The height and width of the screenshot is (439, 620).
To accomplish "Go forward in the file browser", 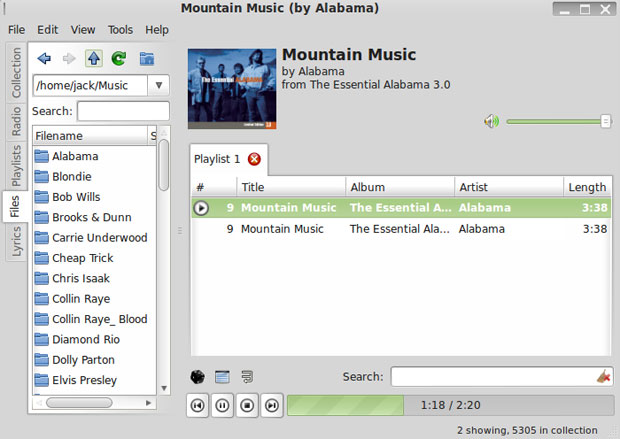I will point(69,59).
